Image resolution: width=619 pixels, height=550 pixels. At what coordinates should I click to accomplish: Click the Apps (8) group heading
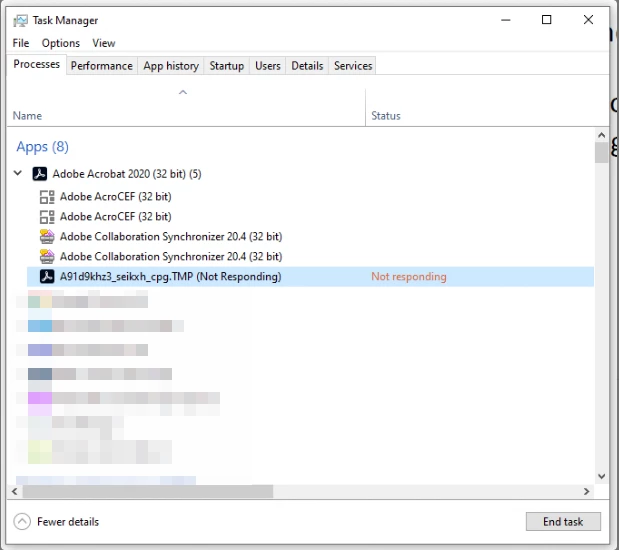pos(42,146)
